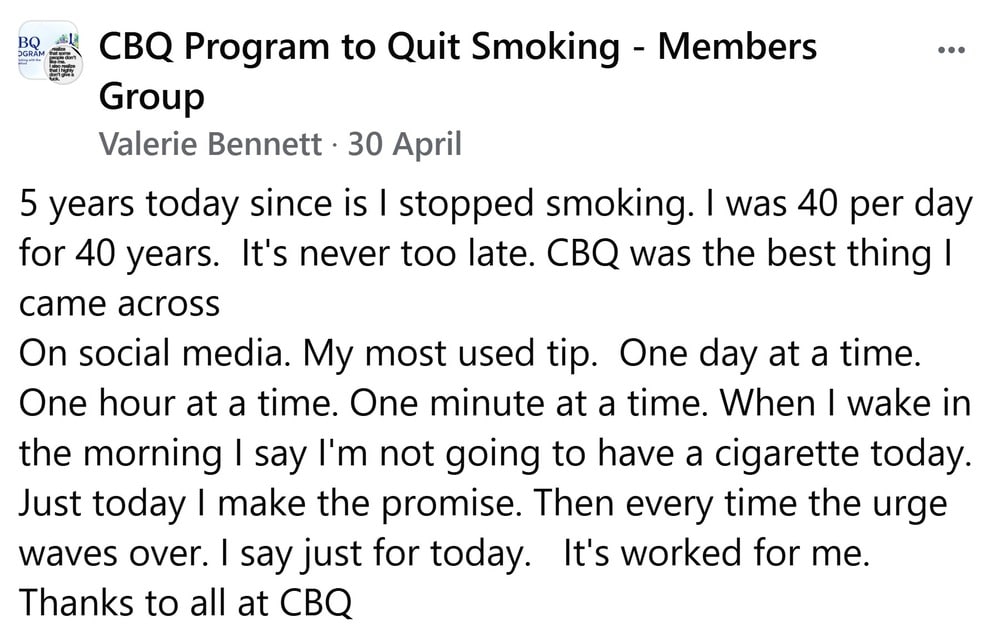Click the phrase "came across"
Viewport: 1000px width, 642px height.
point(119,303)
